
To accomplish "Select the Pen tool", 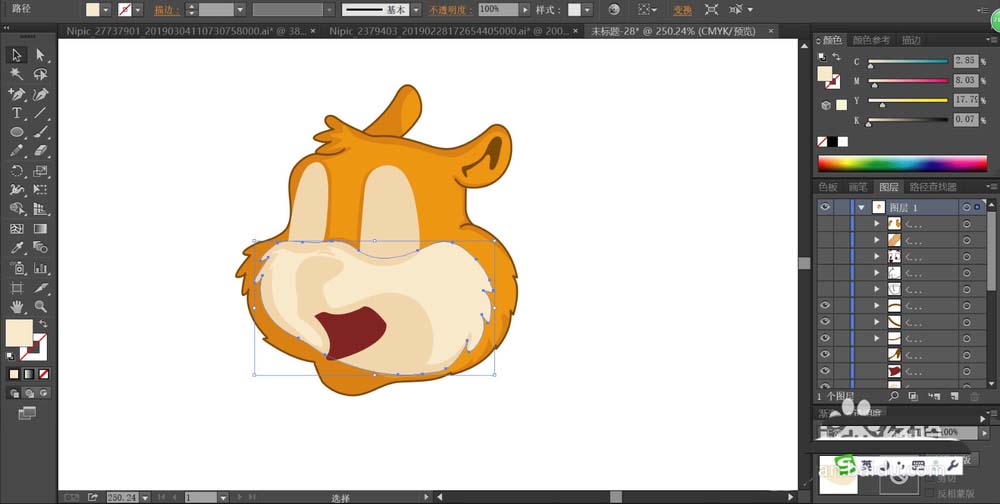I will pyautogui.click(x=17, y=94).
